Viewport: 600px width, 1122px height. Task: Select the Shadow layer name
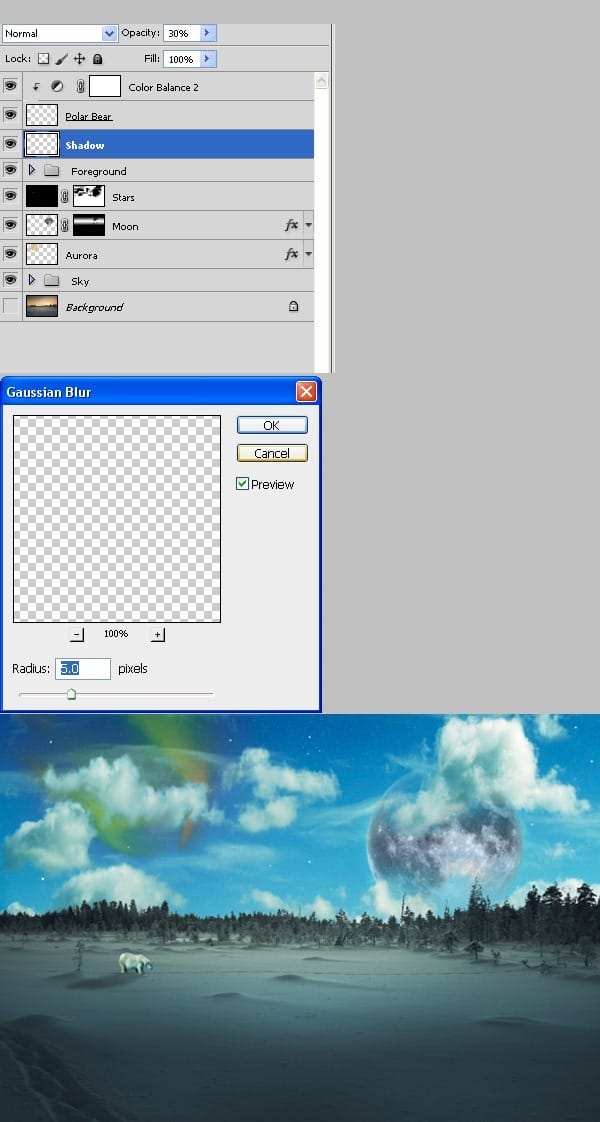pyautogui.click(x=84, y=145)
